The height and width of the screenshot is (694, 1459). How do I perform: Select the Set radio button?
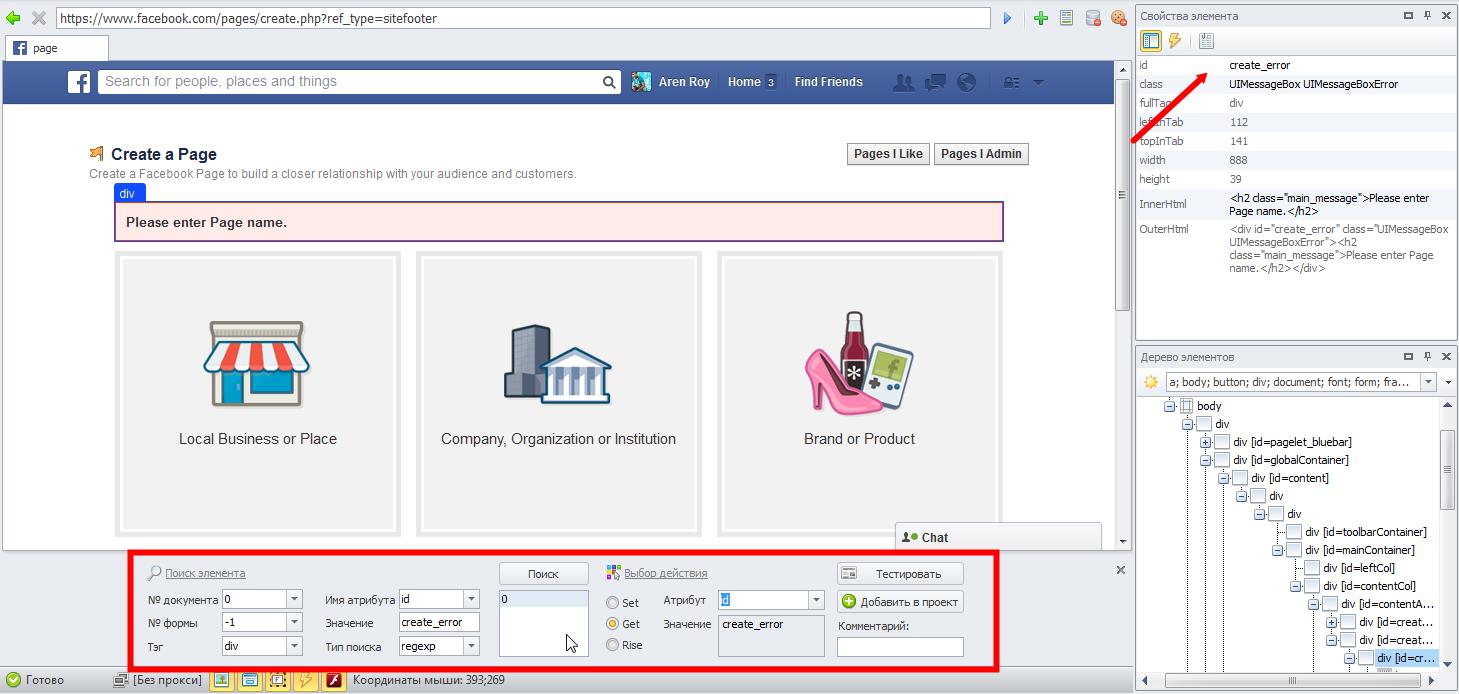(613, 603)
